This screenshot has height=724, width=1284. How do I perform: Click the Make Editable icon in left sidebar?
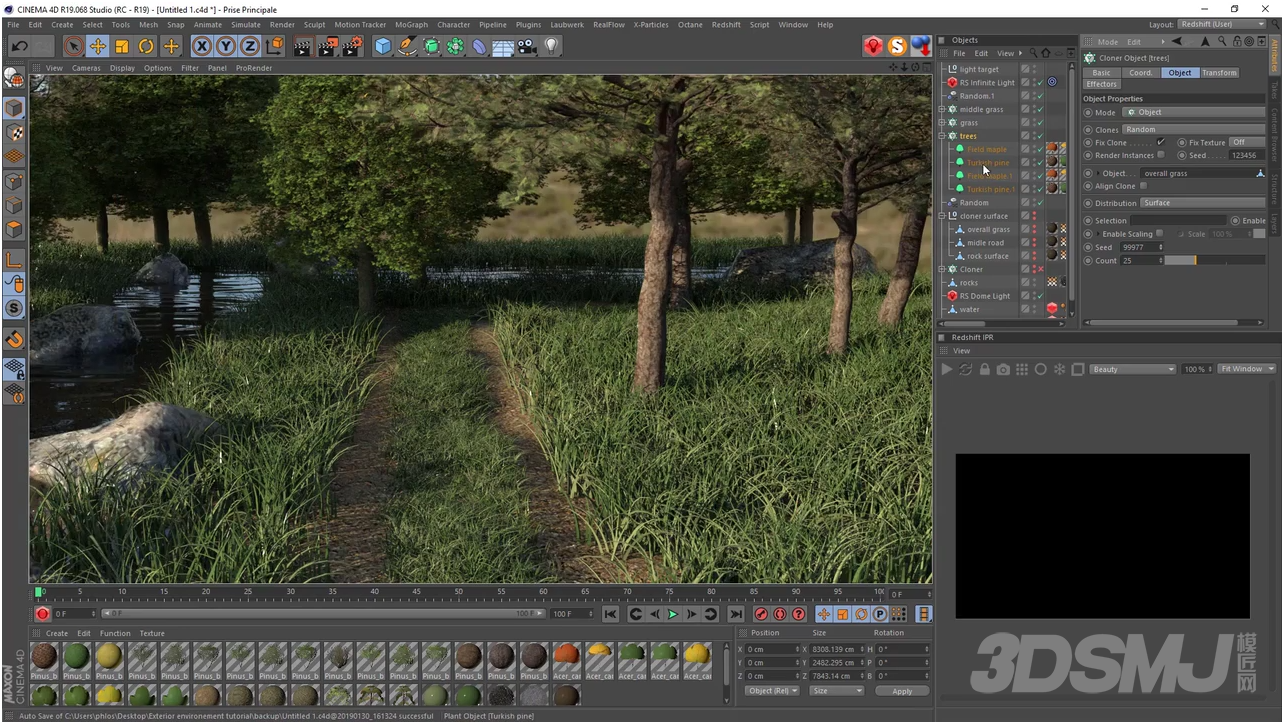14,77
